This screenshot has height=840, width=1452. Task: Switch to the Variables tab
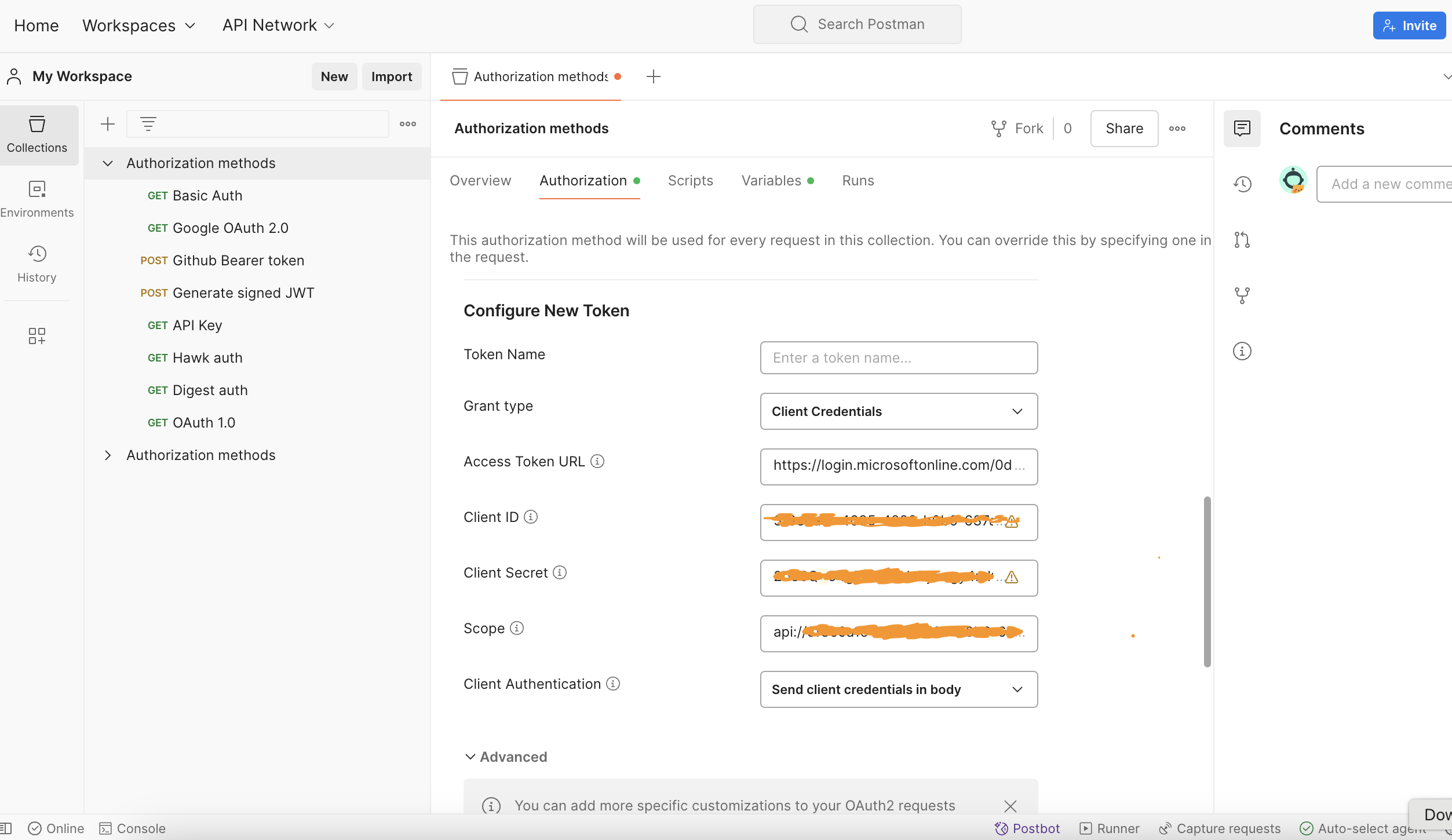[x=771, y=181]
